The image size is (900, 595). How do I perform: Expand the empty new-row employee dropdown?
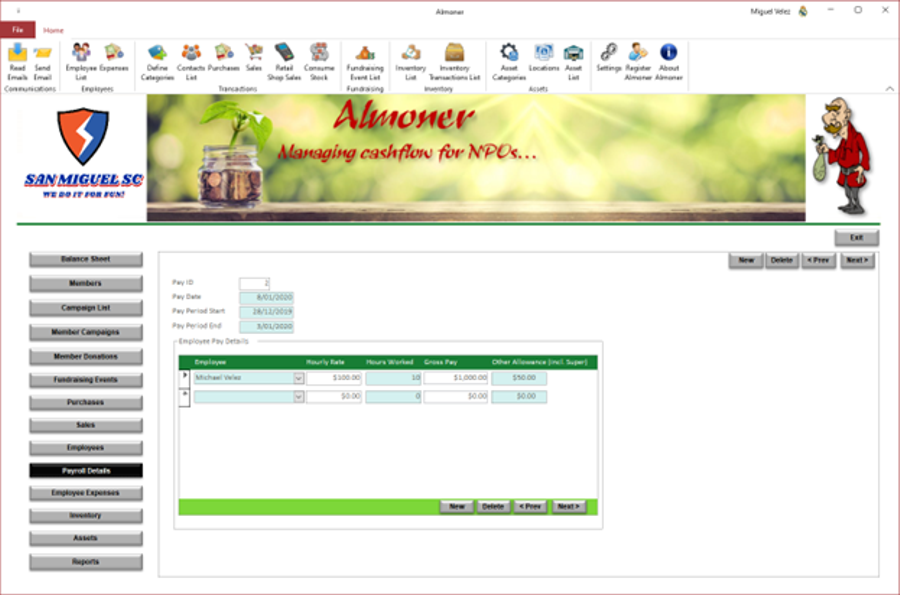pos(298,396)
